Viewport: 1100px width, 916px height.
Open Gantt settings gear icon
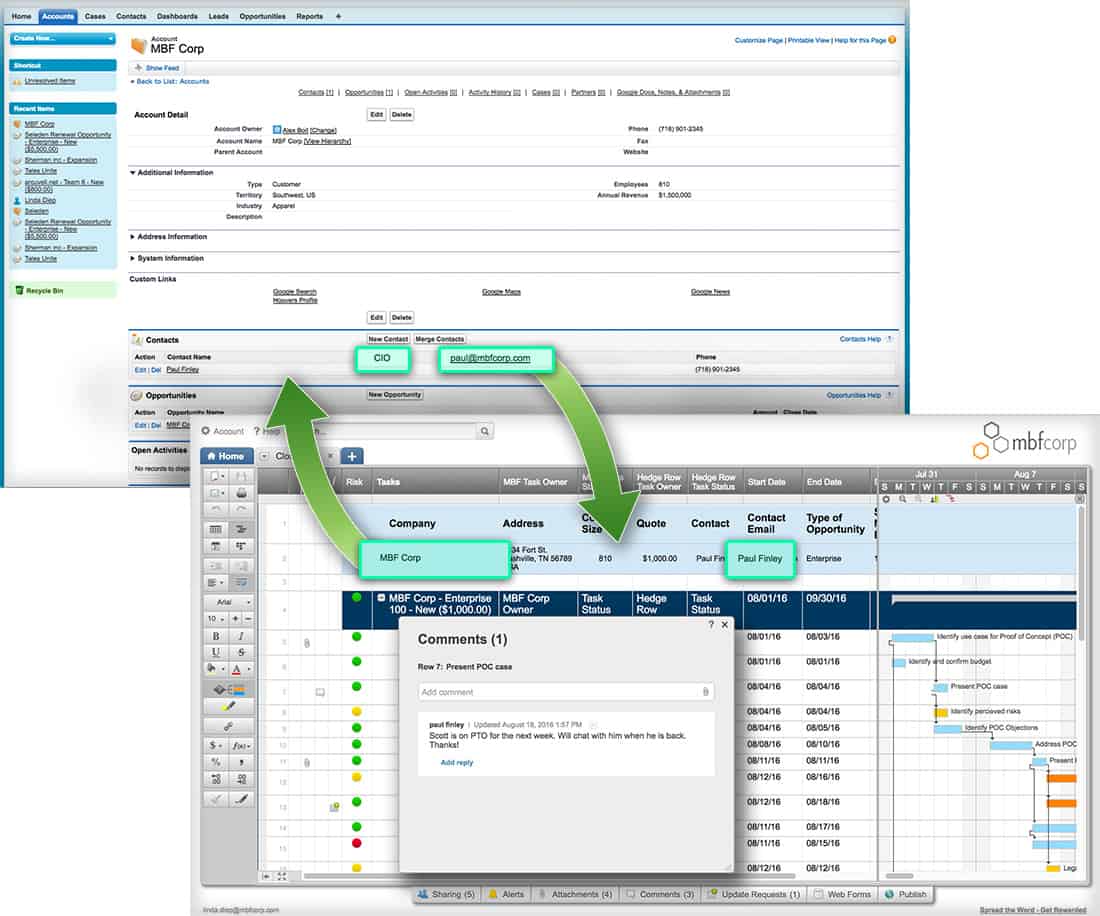click(x=886, y=499)
